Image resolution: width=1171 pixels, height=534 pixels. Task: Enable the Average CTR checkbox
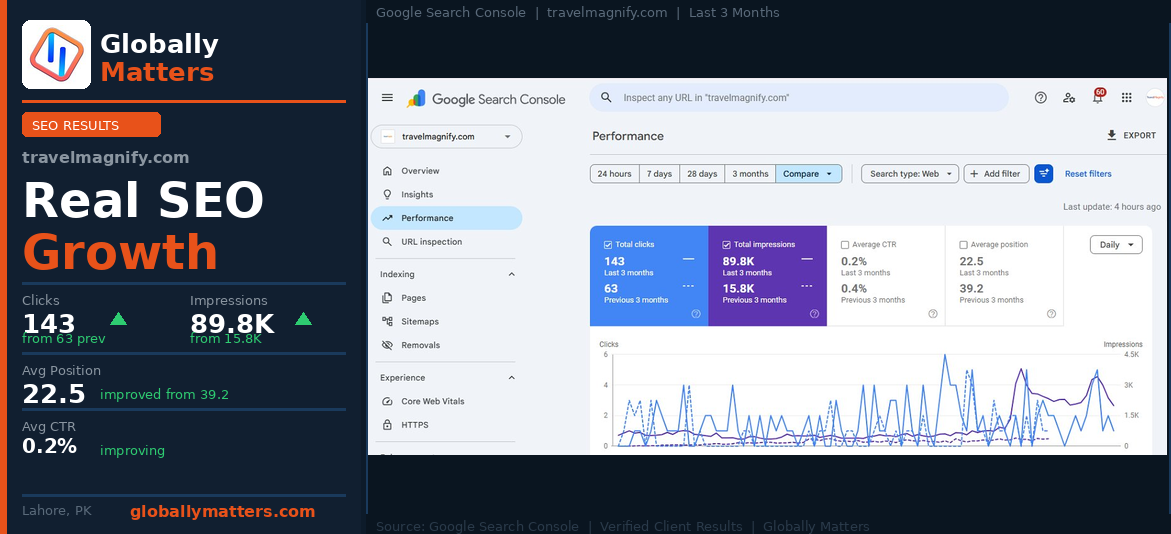845,244
